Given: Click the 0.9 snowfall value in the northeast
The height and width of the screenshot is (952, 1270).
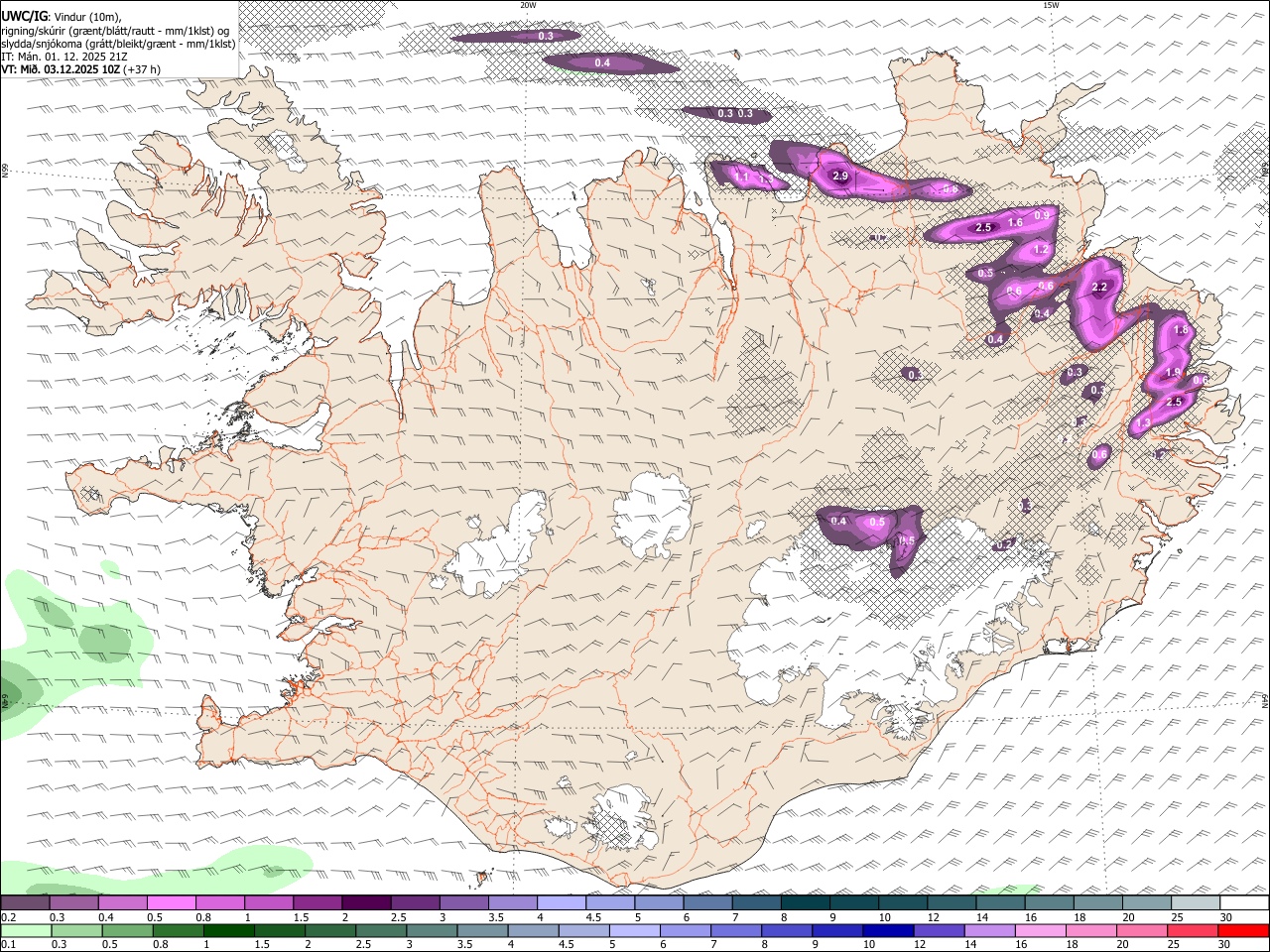Looking at the screenshot, I should pos(1042,215).
